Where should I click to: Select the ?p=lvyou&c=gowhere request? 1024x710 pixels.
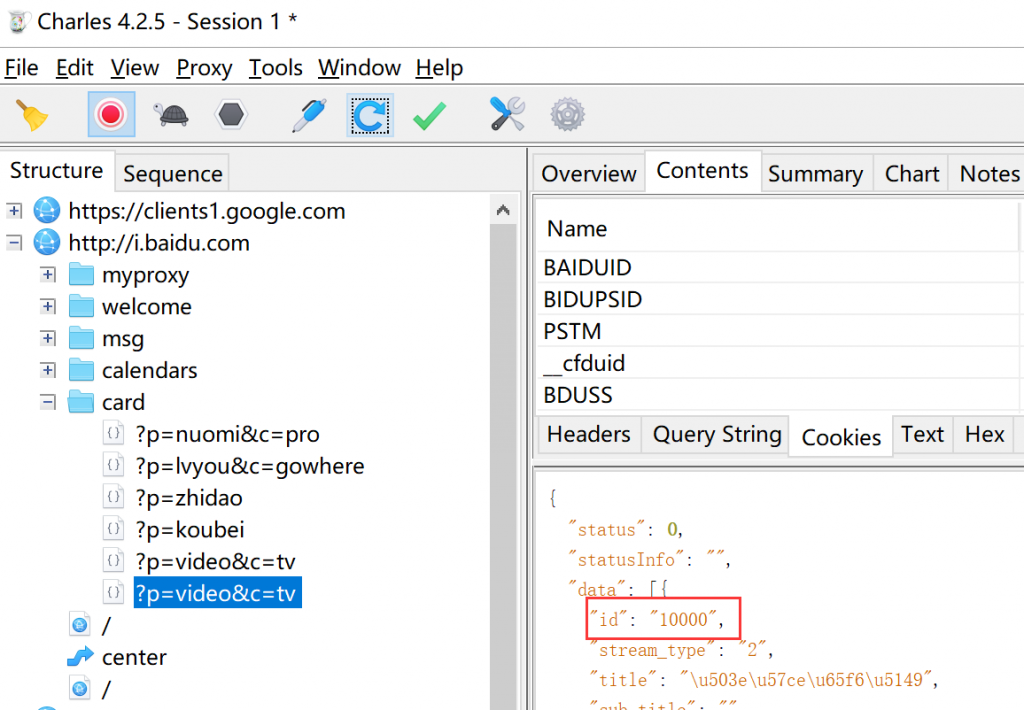(249, 466)
